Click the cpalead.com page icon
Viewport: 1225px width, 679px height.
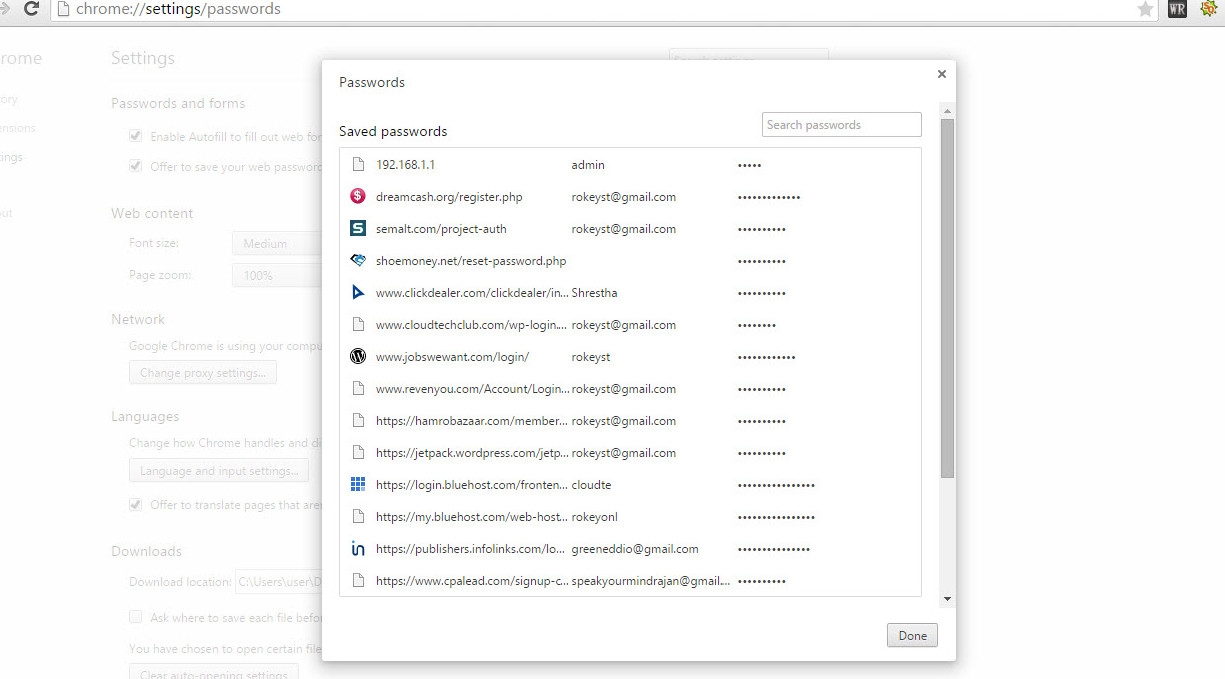click(x=358, y=581)
